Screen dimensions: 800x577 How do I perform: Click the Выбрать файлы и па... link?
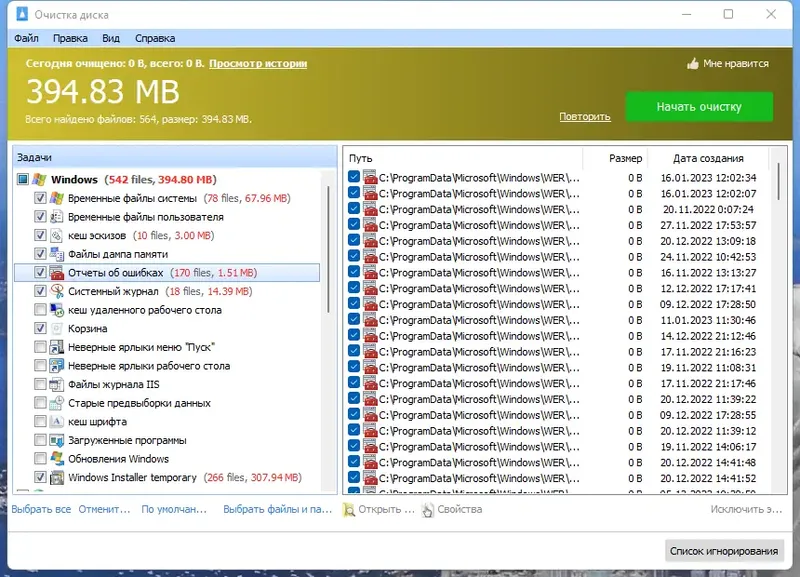coord(278,509)
